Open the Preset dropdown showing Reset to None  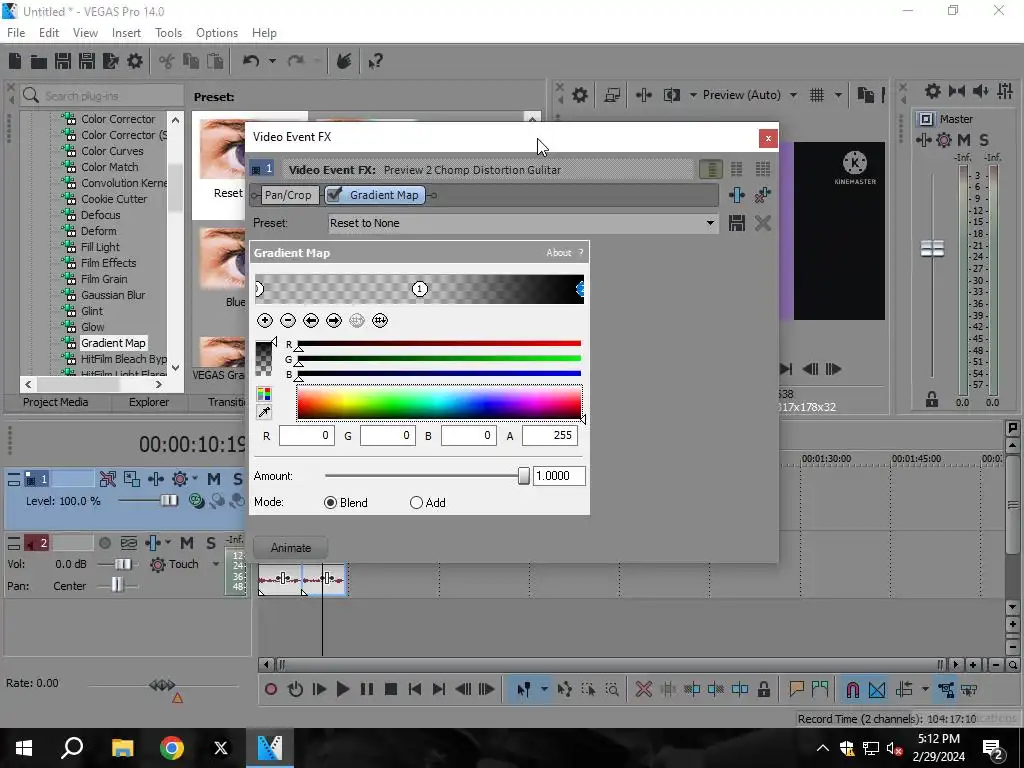521,223
